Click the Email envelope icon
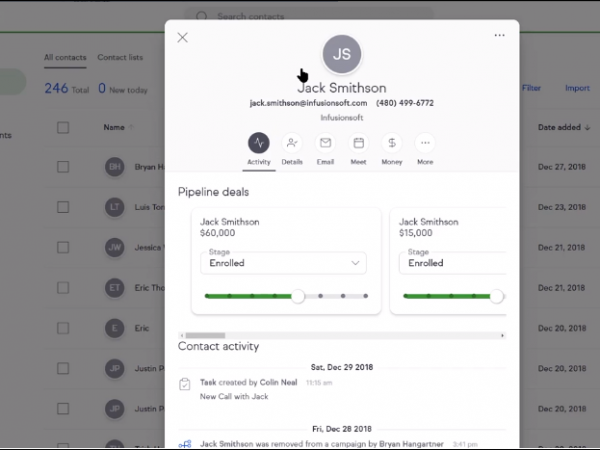The height and width of the screenshot is (450, 600). pos(325,143)
